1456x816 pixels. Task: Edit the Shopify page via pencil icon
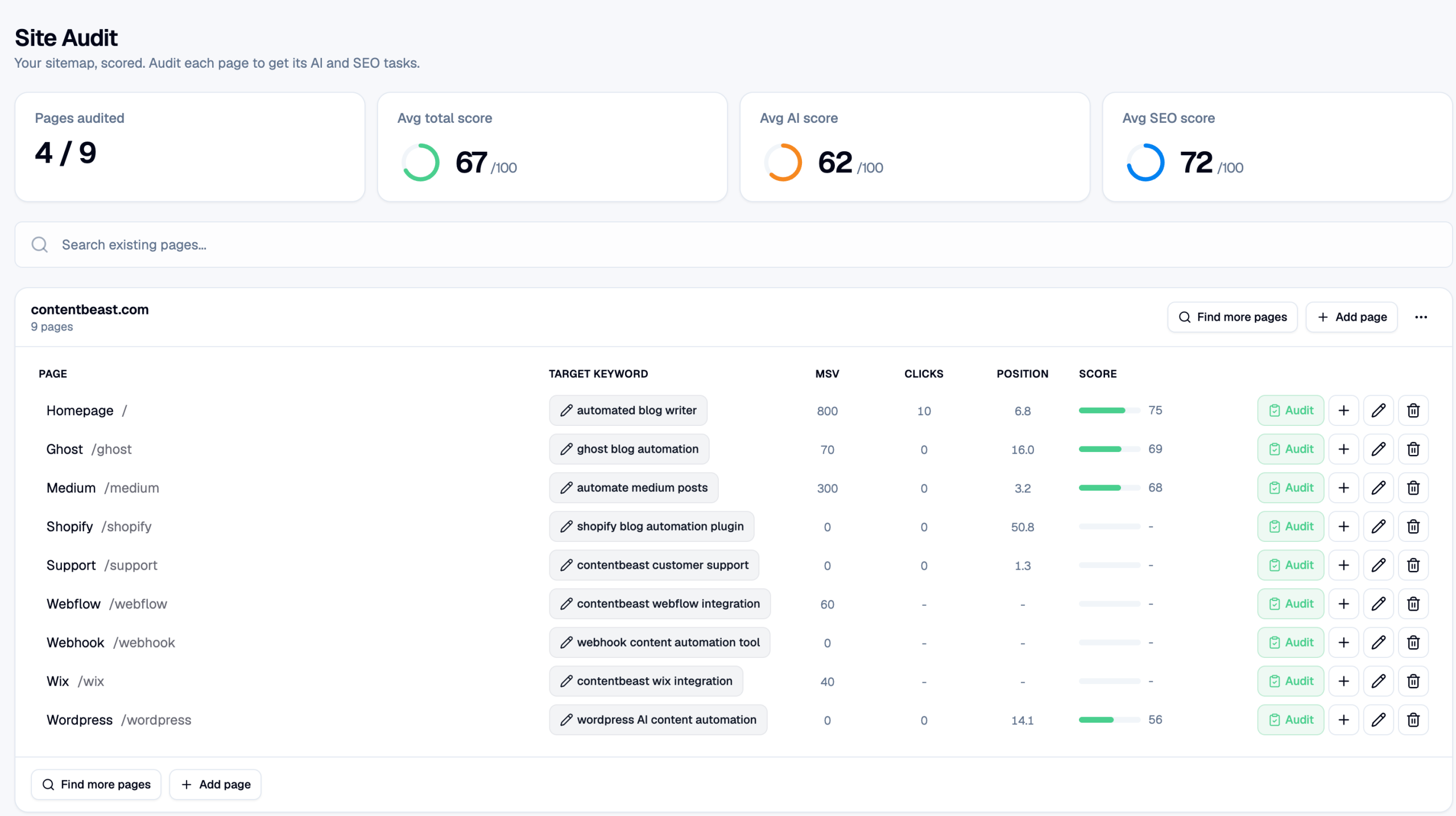(1378, 527)
